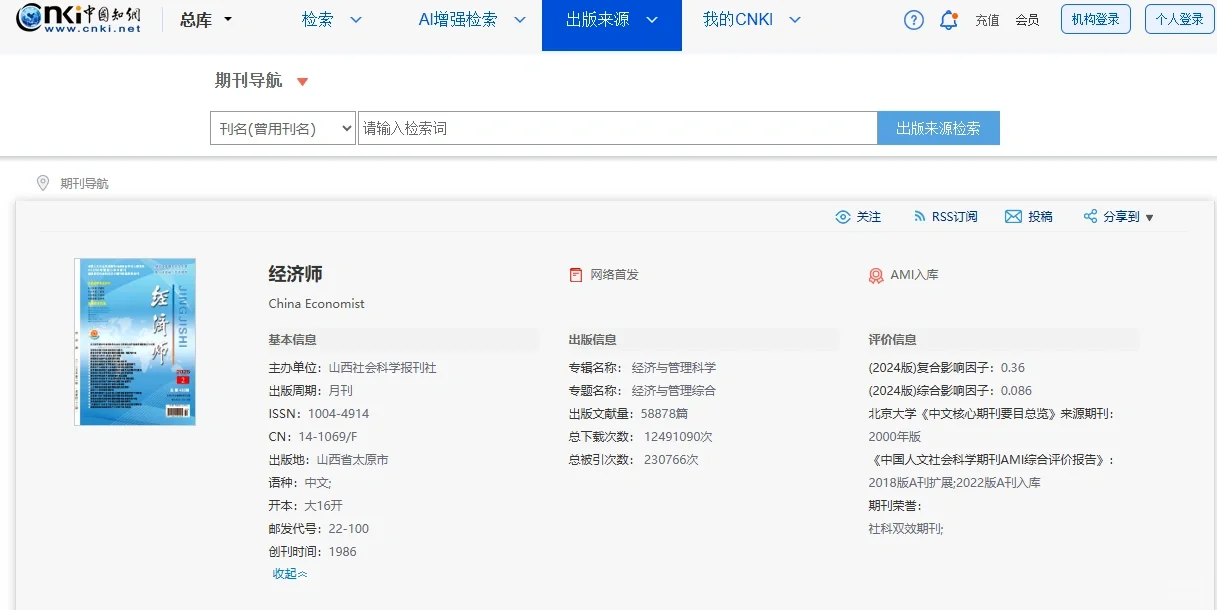1217x610 pixels.
Task: Click the 专辑名称 value 经济与管理科学
Action: (x=674, y=368)
